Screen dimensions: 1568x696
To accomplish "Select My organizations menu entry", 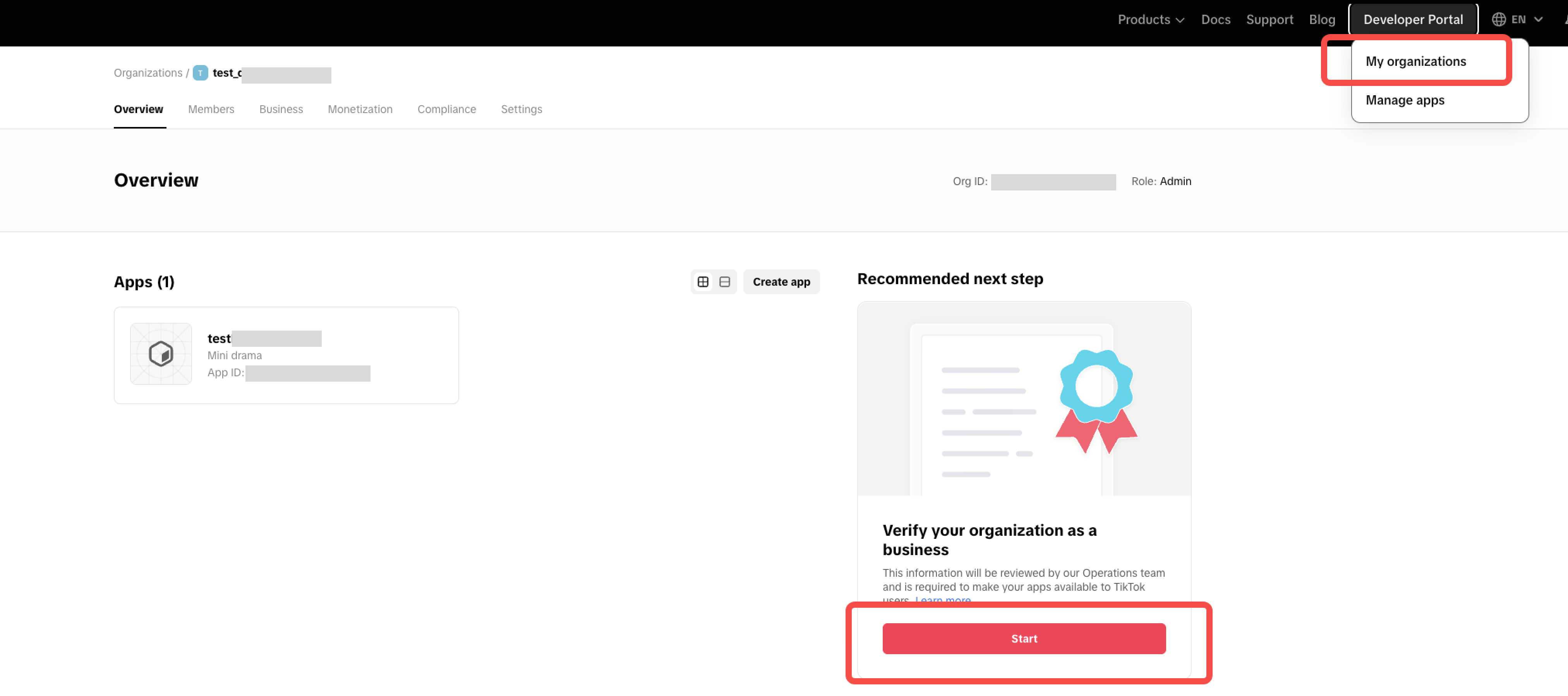I will pyautogui.click(x=1416, y=62).
